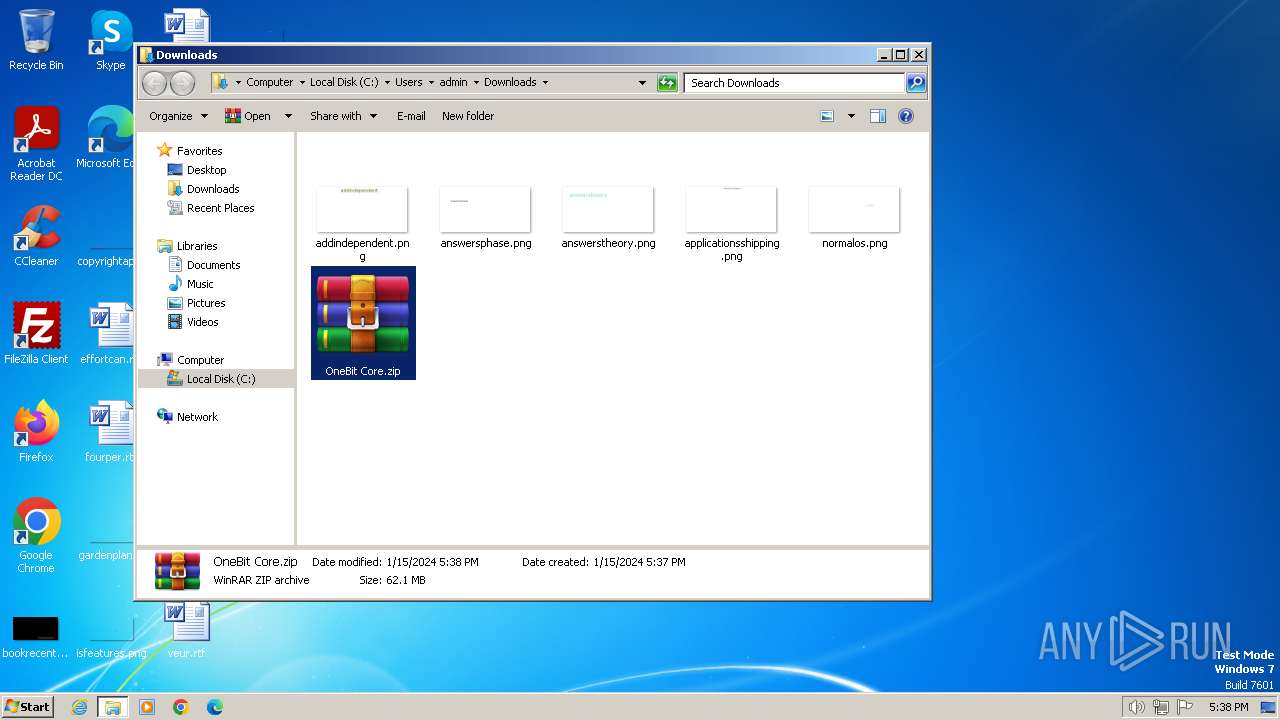The image size is (1280, 720).
Task: Open Downloads under Favorites
Action: (213, 189)
